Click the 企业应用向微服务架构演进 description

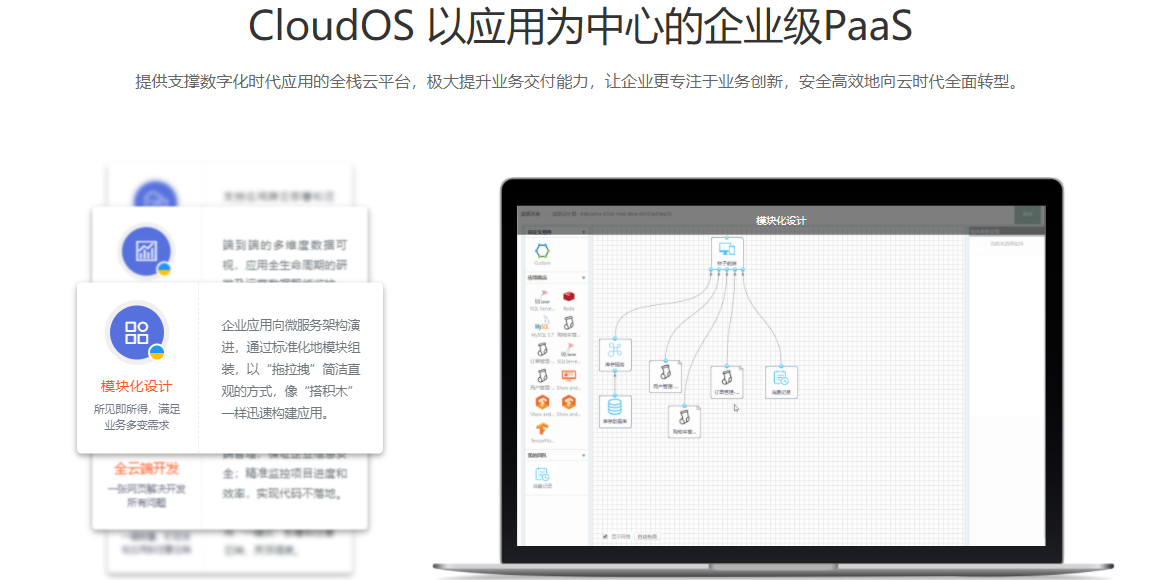click(291, 369)
